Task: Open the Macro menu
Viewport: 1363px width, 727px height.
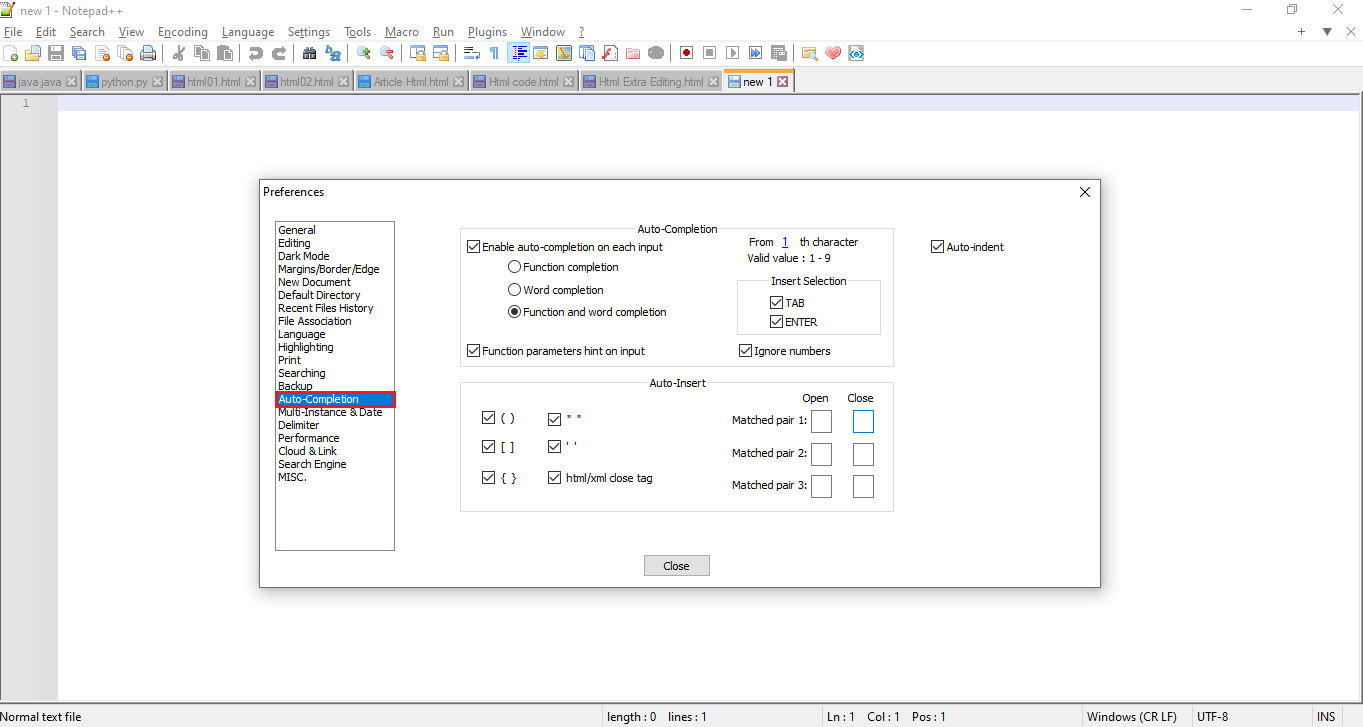Action: point(402,31)
